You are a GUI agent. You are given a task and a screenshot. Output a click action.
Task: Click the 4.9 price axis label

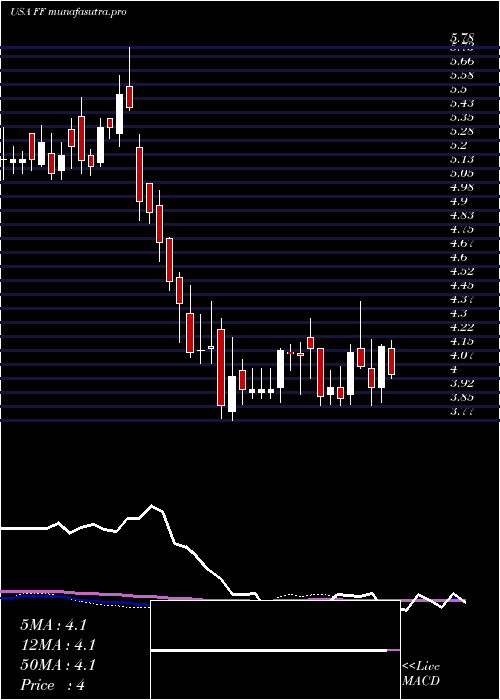458,201
